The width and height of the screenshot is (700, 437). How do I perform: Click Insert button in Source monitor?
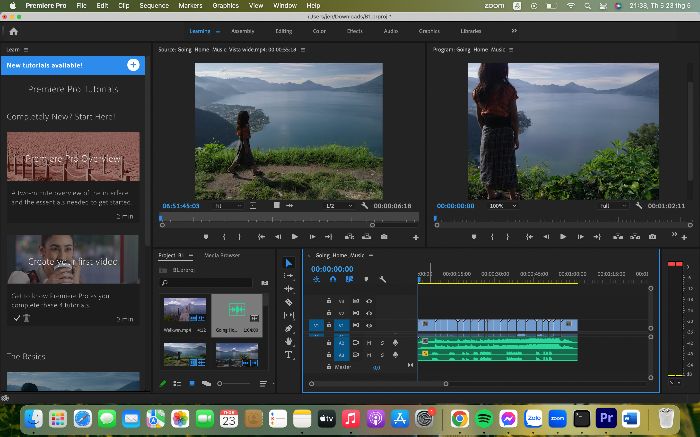(x=350, y=237)
